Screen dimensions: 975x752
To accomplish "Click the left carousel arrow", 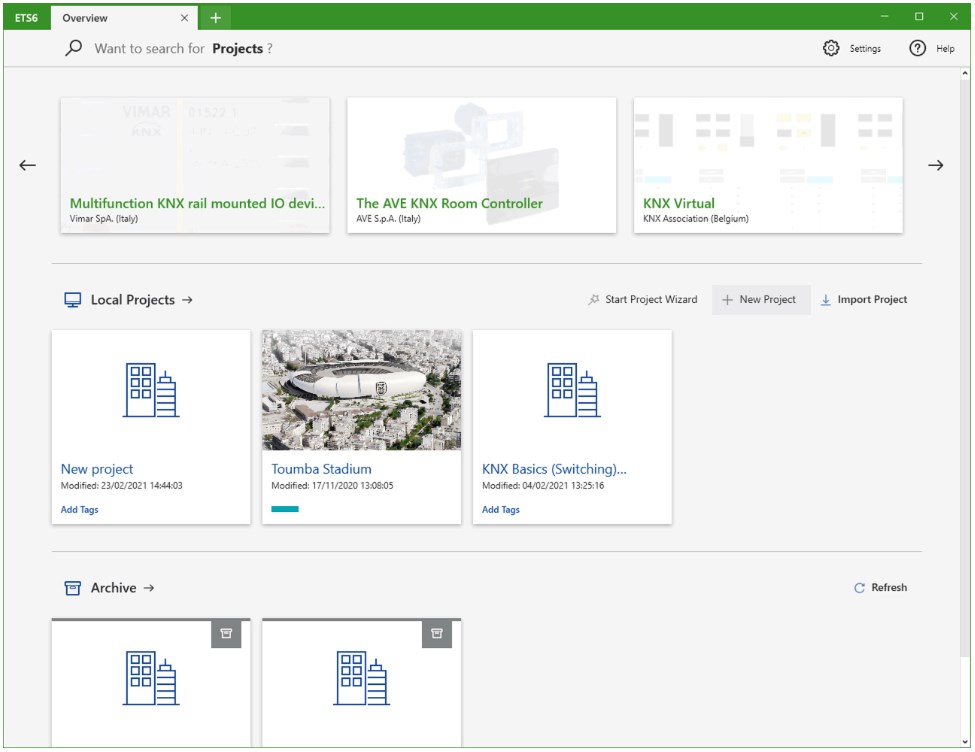I will 28,166.
